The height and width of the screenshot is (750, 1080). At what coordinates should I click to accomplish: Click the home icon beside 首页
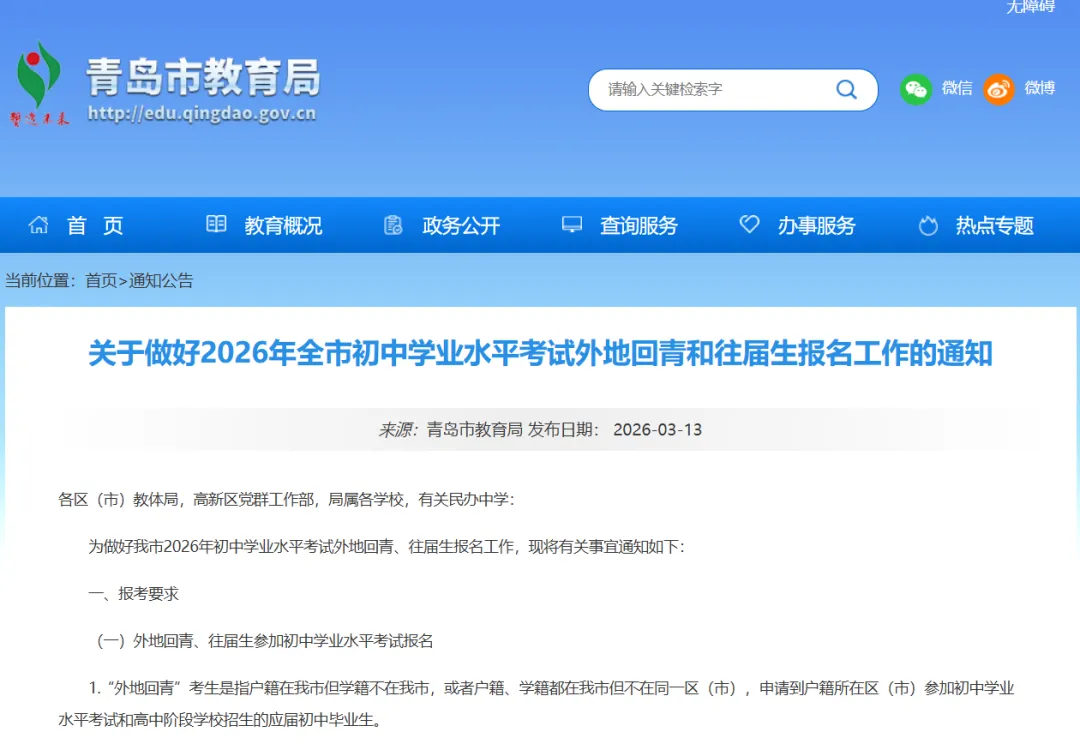(x=38, y=225)
